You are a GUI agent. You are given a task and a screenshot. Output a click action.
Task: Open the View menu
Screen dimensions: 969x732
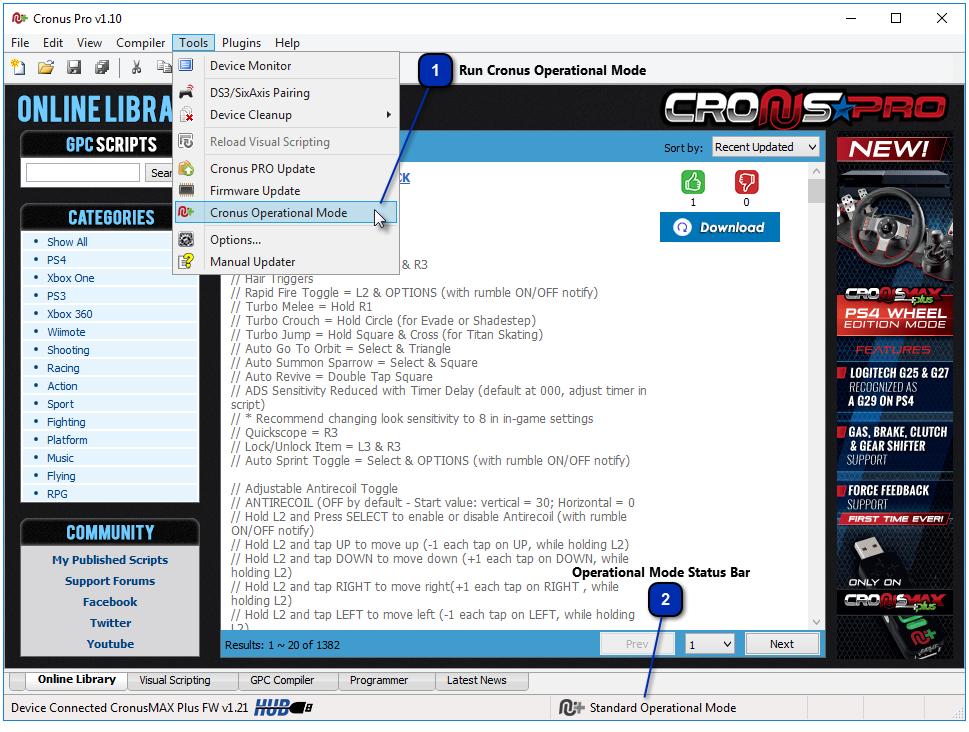89,43
